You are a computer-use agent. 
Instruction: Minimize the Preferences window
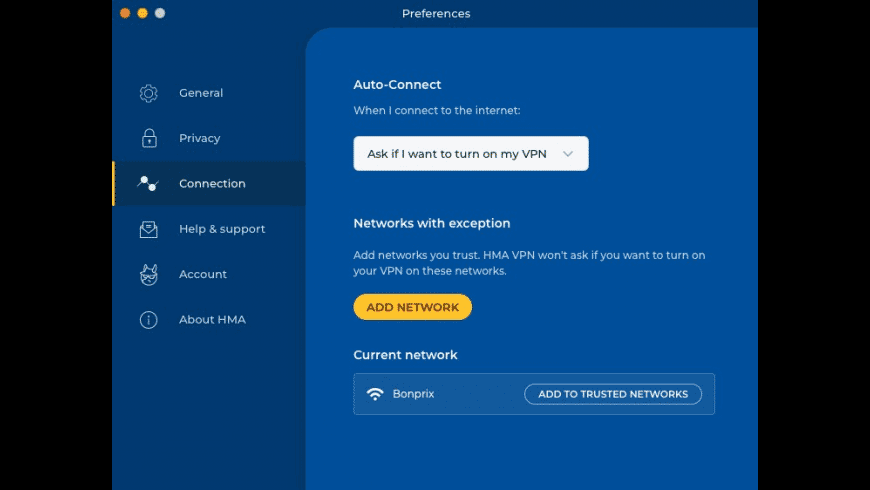click(143, 13)
